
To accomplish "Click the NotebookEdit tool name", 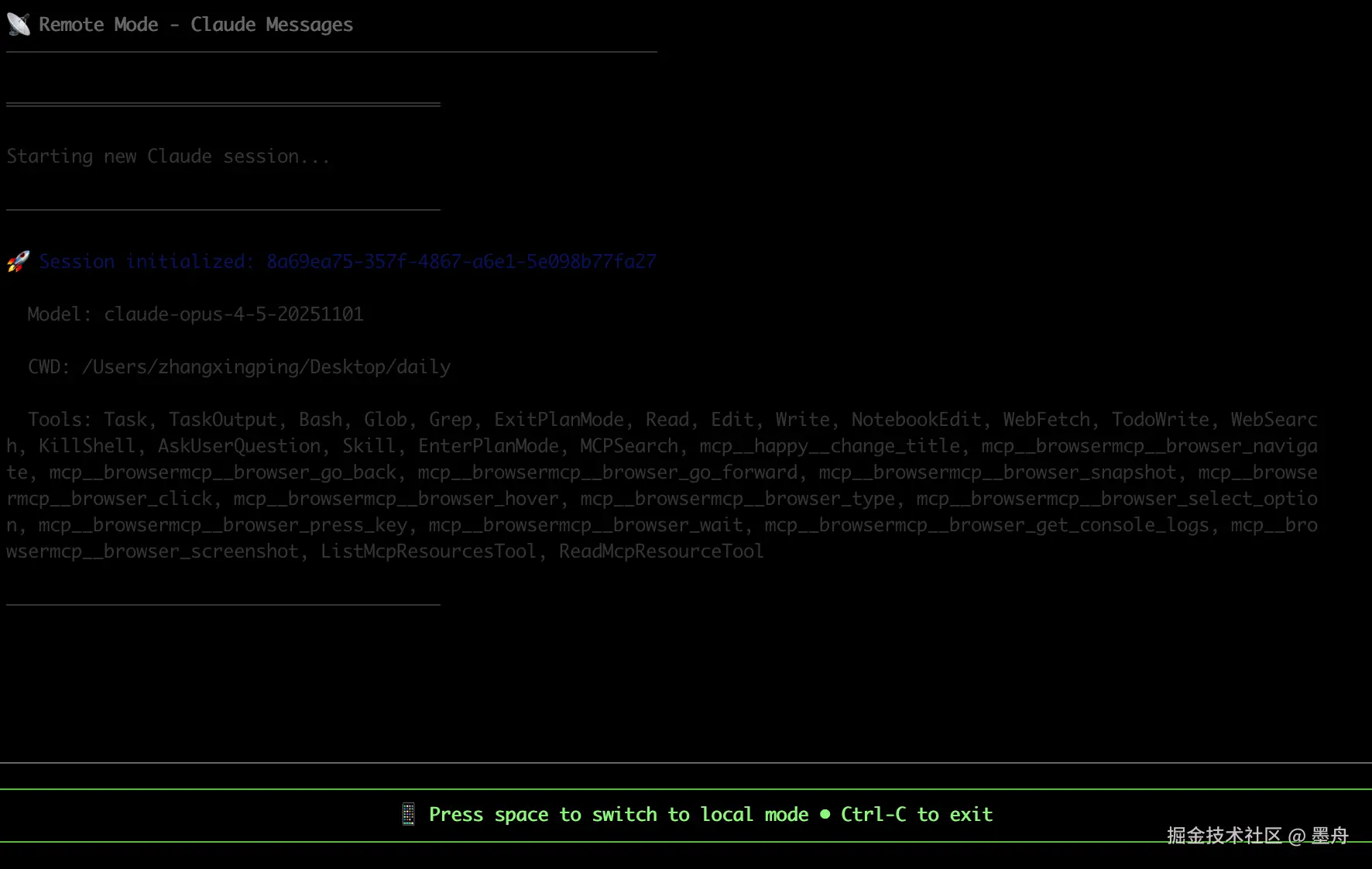I will [917, 420].
